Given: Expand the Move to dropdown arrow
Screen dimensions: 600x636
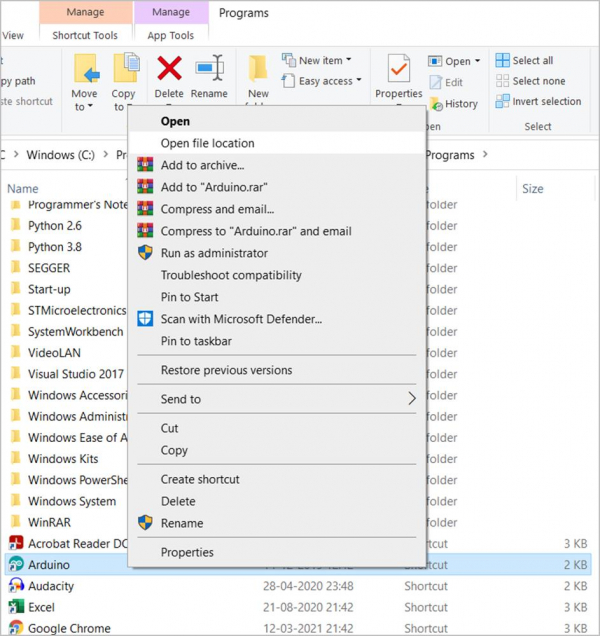Looking at the screenshot, I should pos(90,106).
